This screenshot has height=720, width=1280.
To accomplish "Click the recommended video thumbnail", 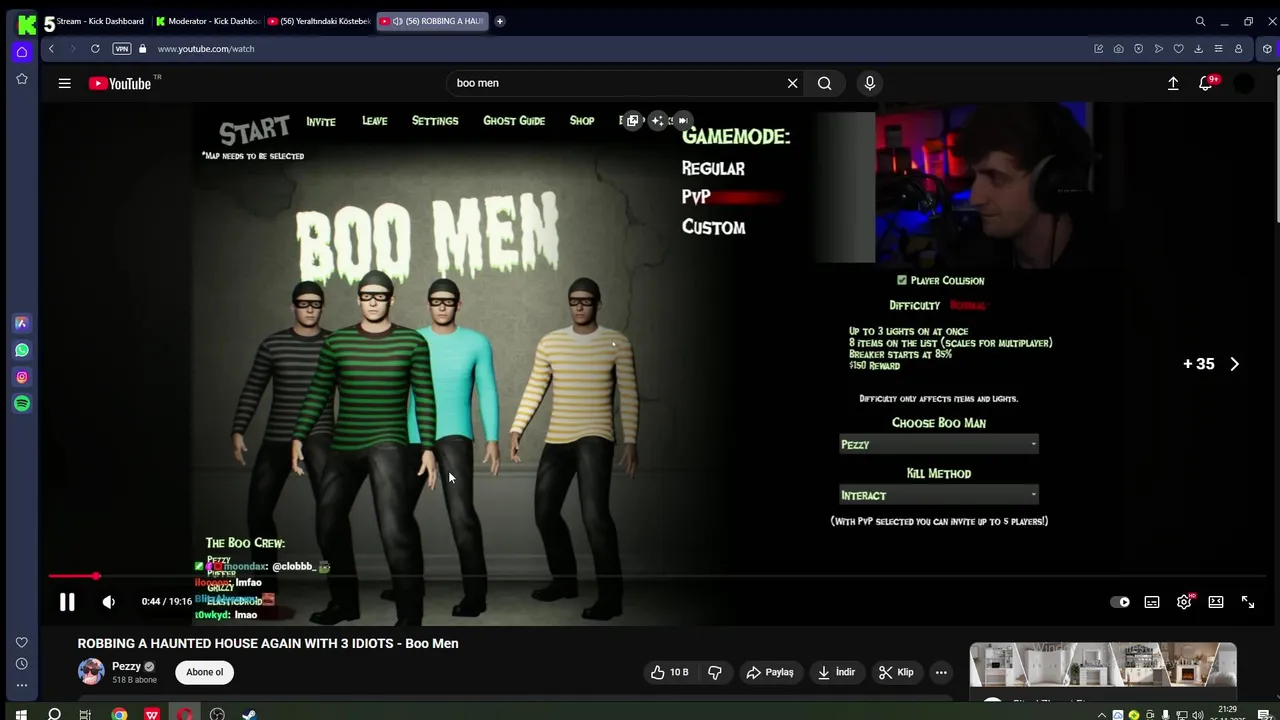I will pyautogui.click(x=1103, y=666).
